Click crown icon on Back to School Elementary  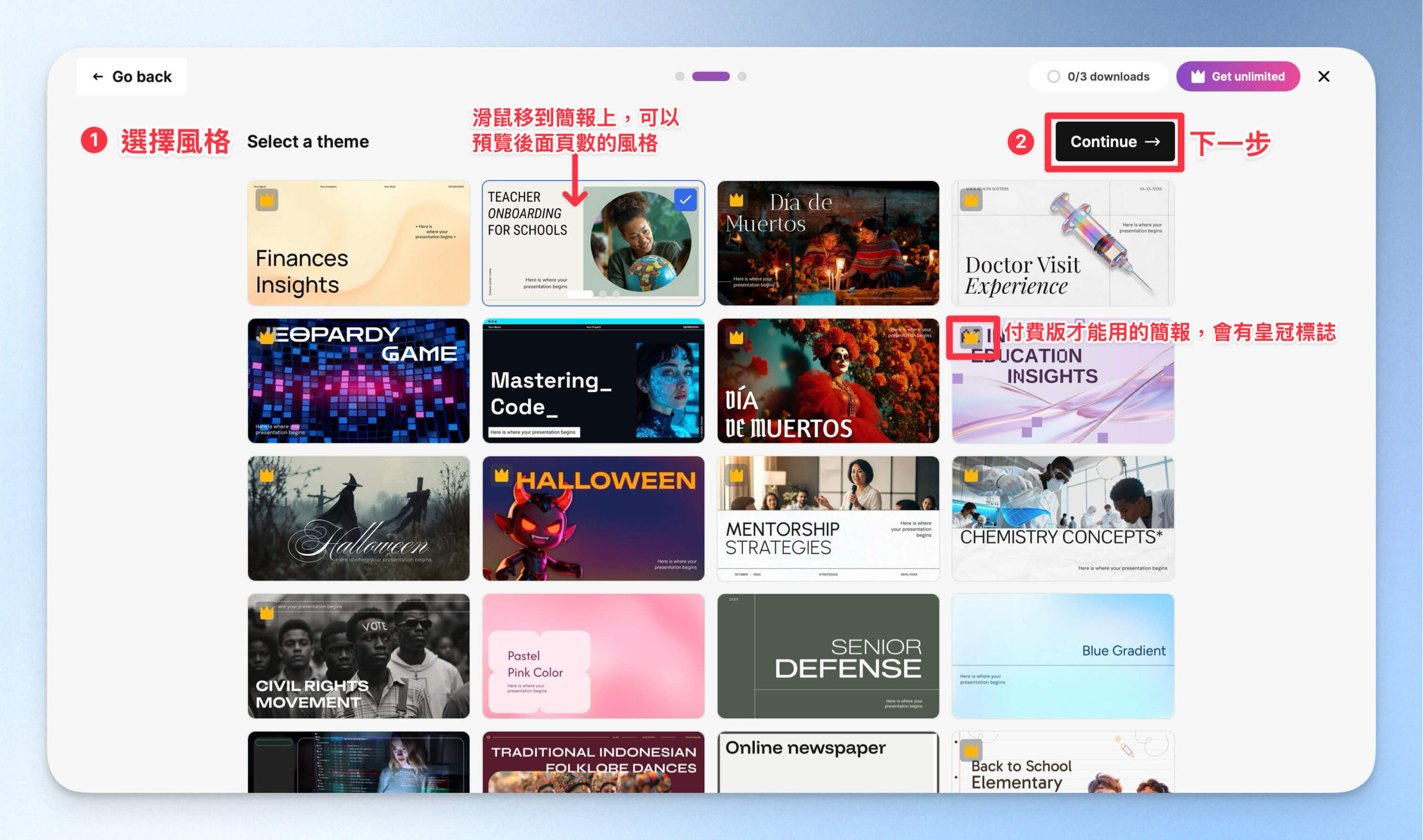(x=971, y=750)
